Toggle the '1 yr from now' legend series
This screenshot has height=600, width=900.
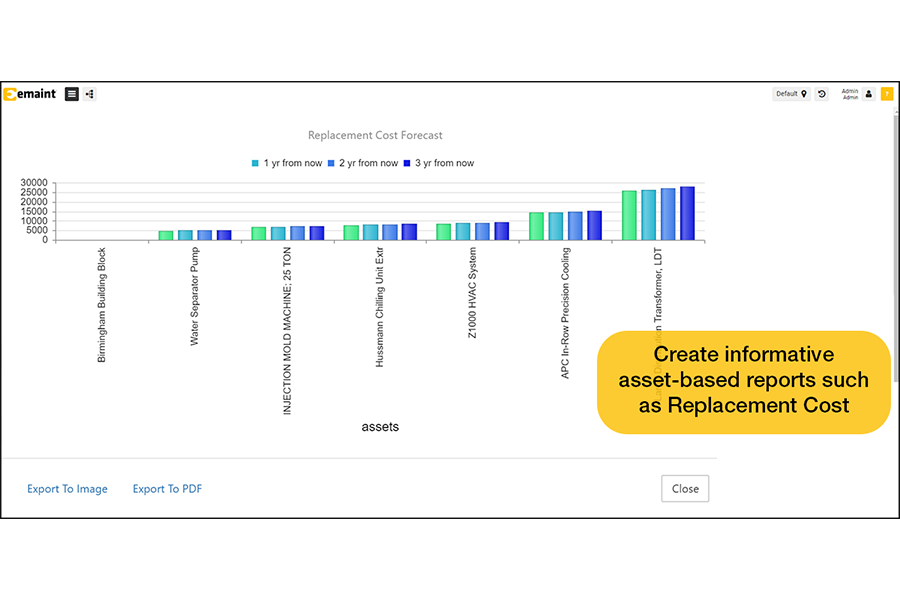click(x=287, y=163)
